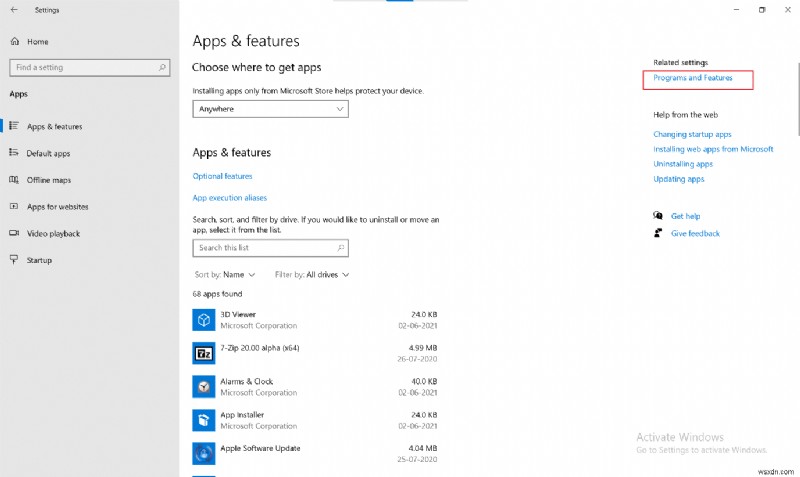The height and width of the screenshot is (477, 800).
Task: Click the Get help chat icon
Action: [658, 216]
